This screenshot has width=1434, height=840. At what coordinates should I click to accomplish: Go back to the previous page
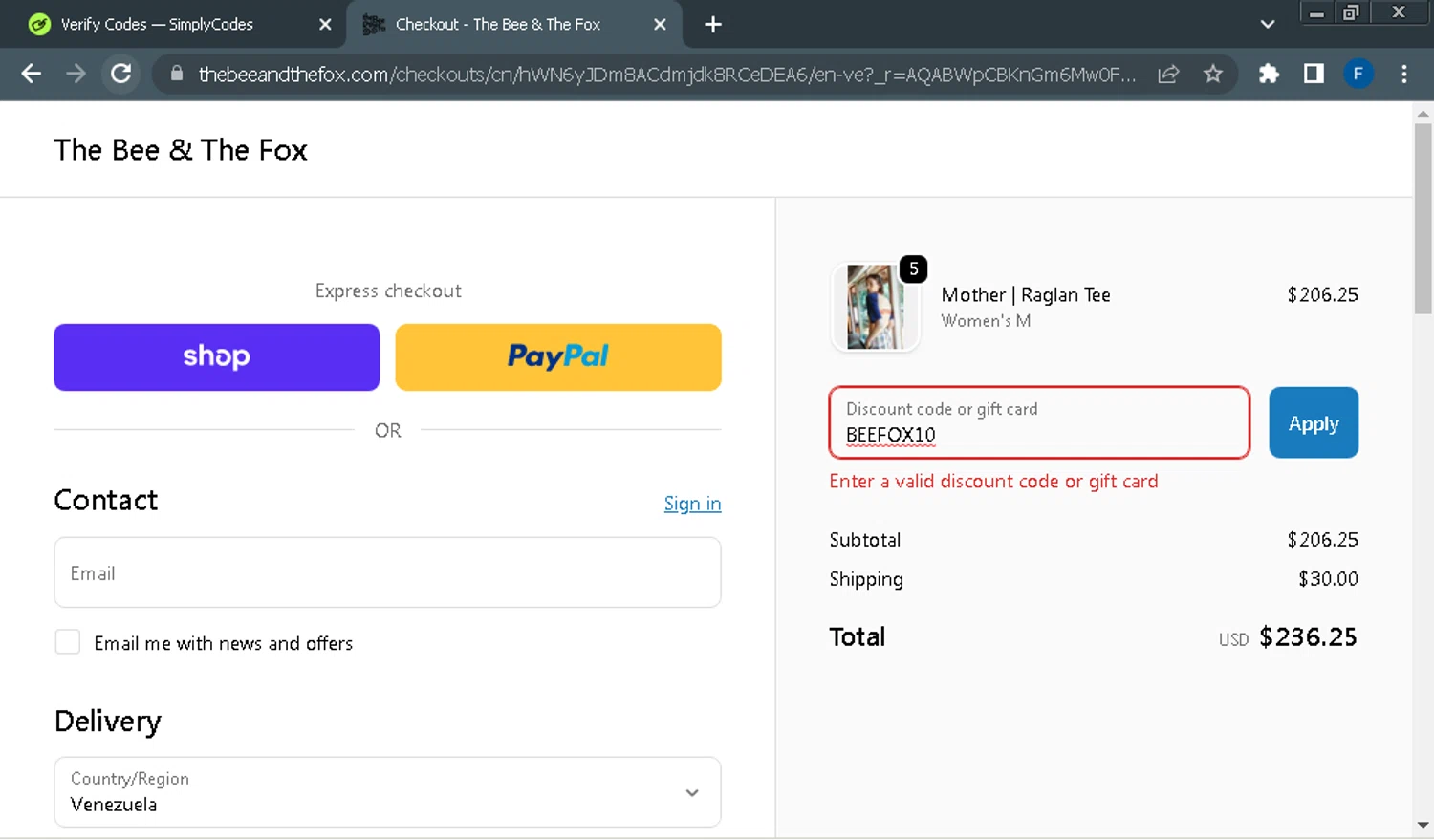click(x=31, y=74)
